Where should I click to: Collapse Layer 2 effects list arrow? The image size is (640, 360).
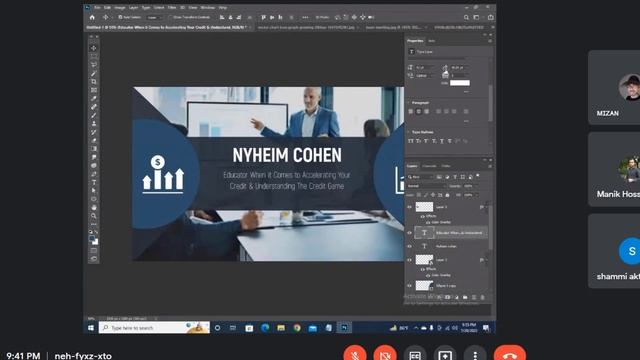click(x=486, y=260)
